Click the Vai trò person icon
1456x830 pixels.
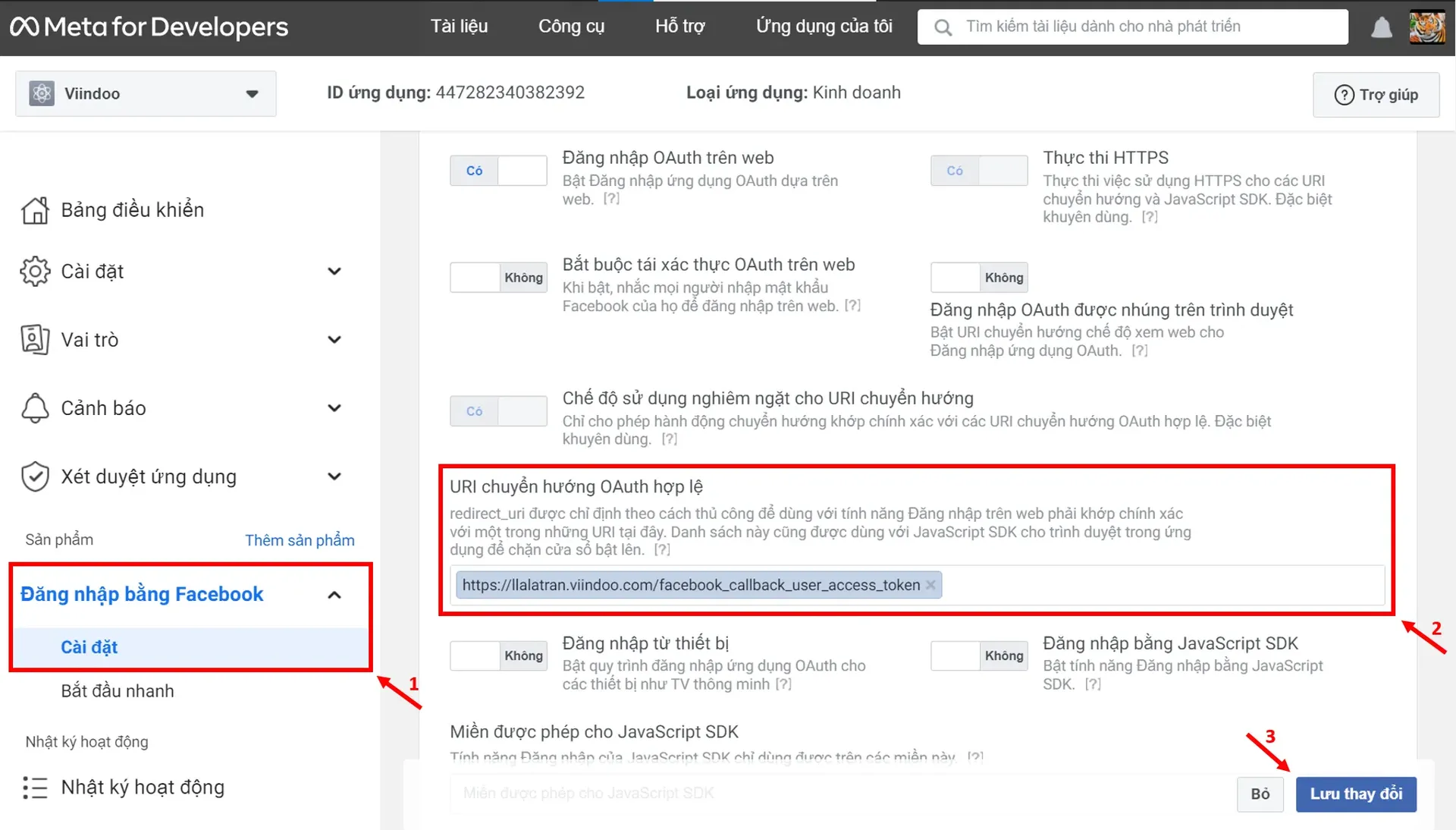pos(35,340)
